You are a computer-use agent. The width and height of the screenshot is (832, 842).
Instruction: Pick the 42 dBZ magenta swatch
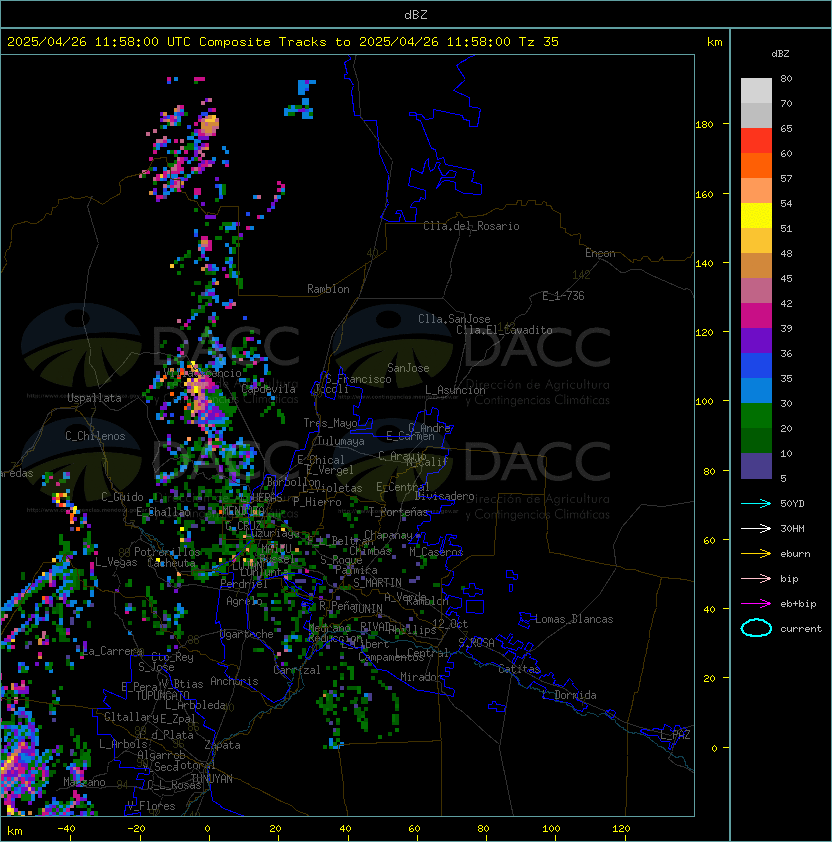[756, 316]
